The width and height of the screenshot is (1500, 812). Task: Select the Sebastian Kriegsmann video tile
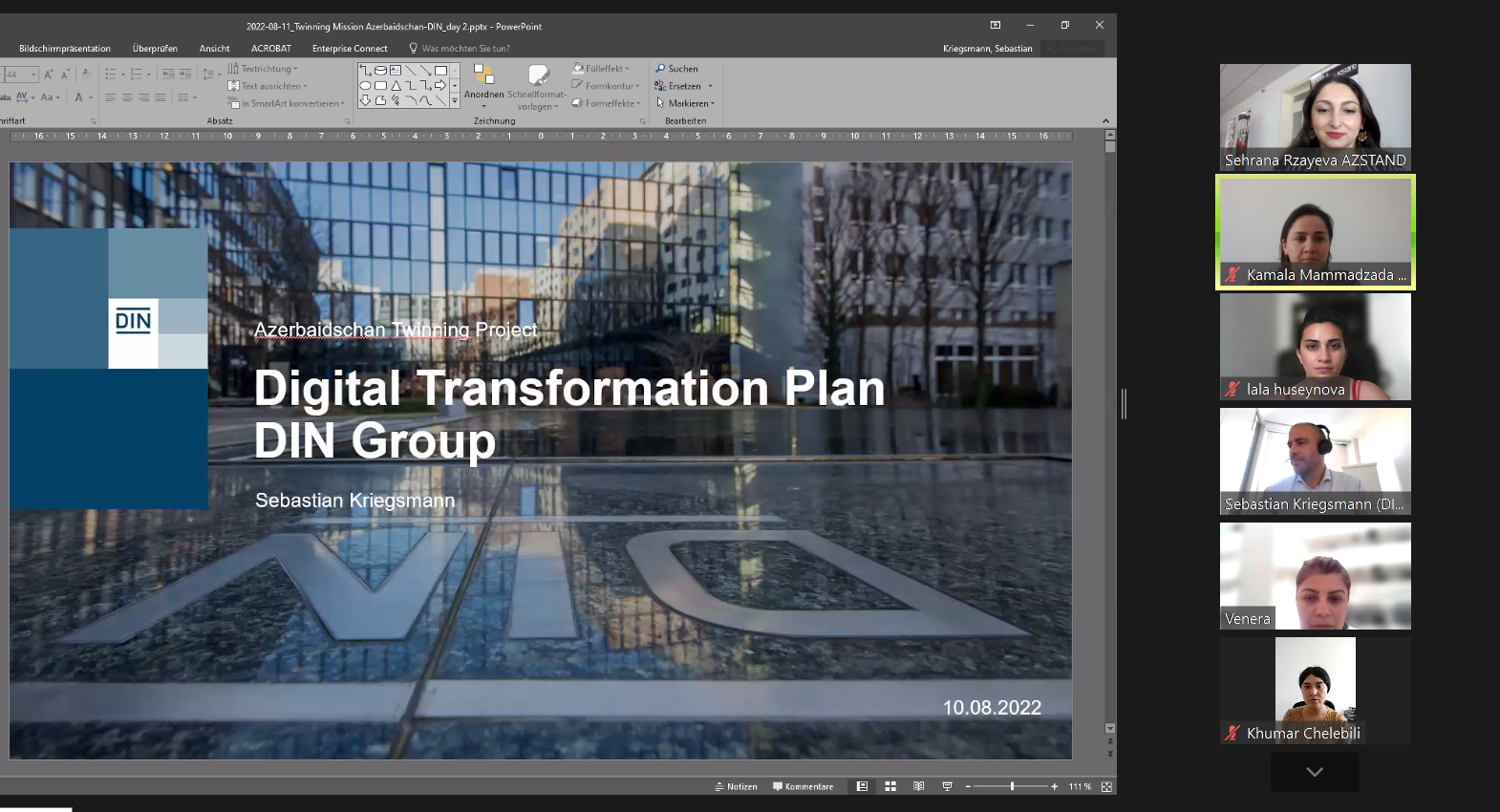pos(1316,461)
